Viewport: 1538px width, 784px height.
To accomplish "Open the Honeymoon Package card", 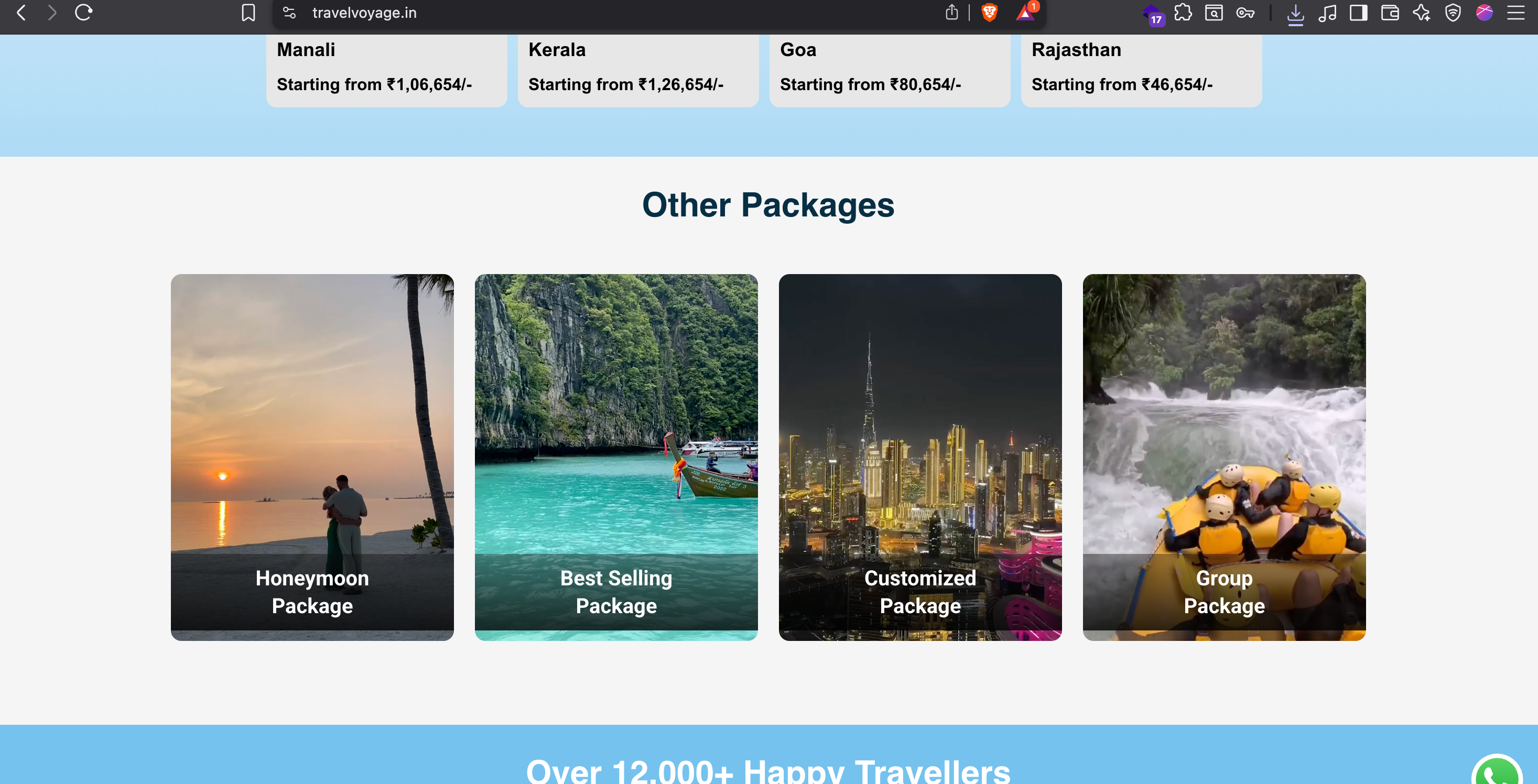I will coord(312,458).
